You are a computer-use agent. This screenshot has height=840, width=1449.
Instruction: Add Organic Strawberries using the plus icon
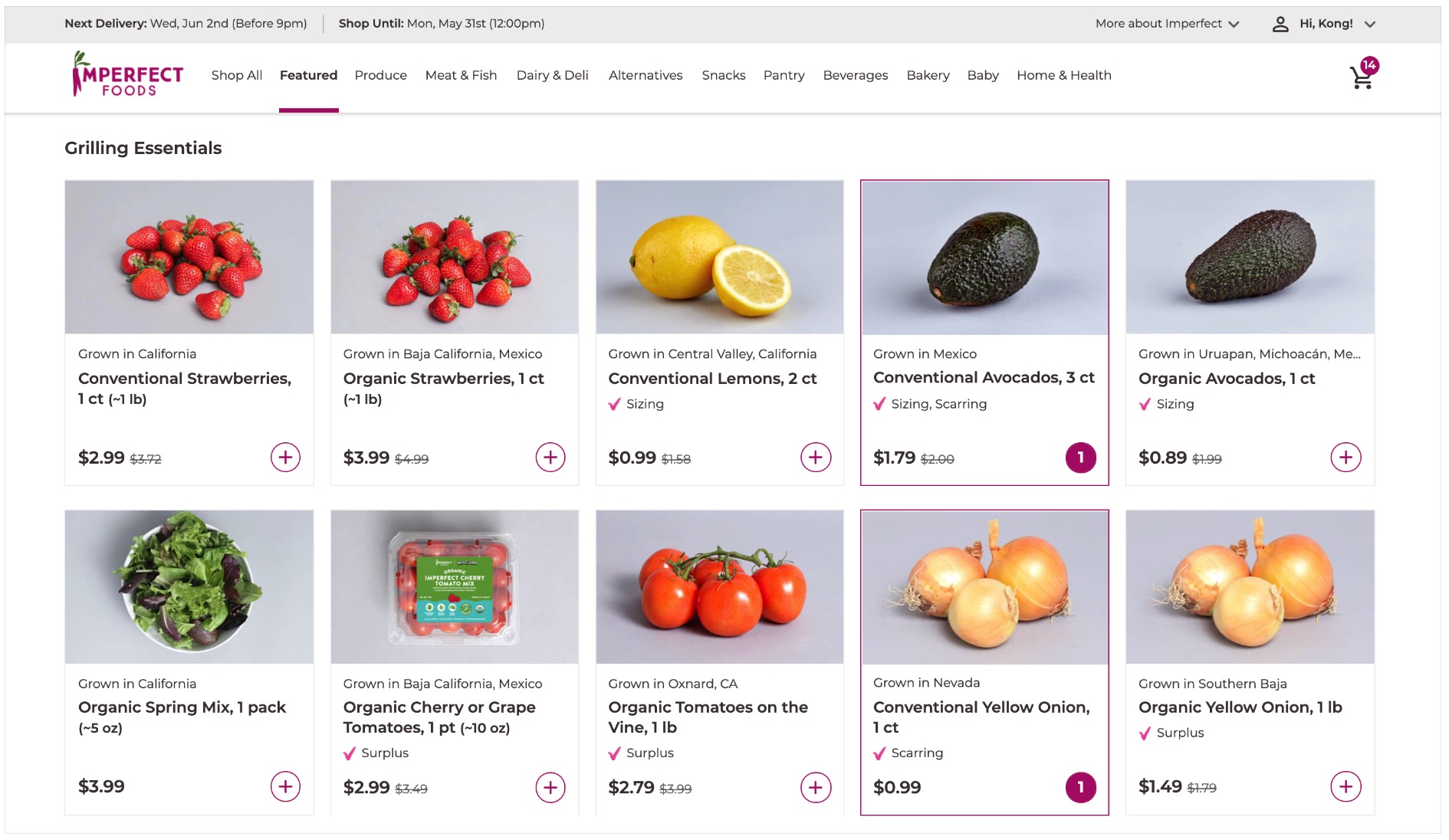550,456
